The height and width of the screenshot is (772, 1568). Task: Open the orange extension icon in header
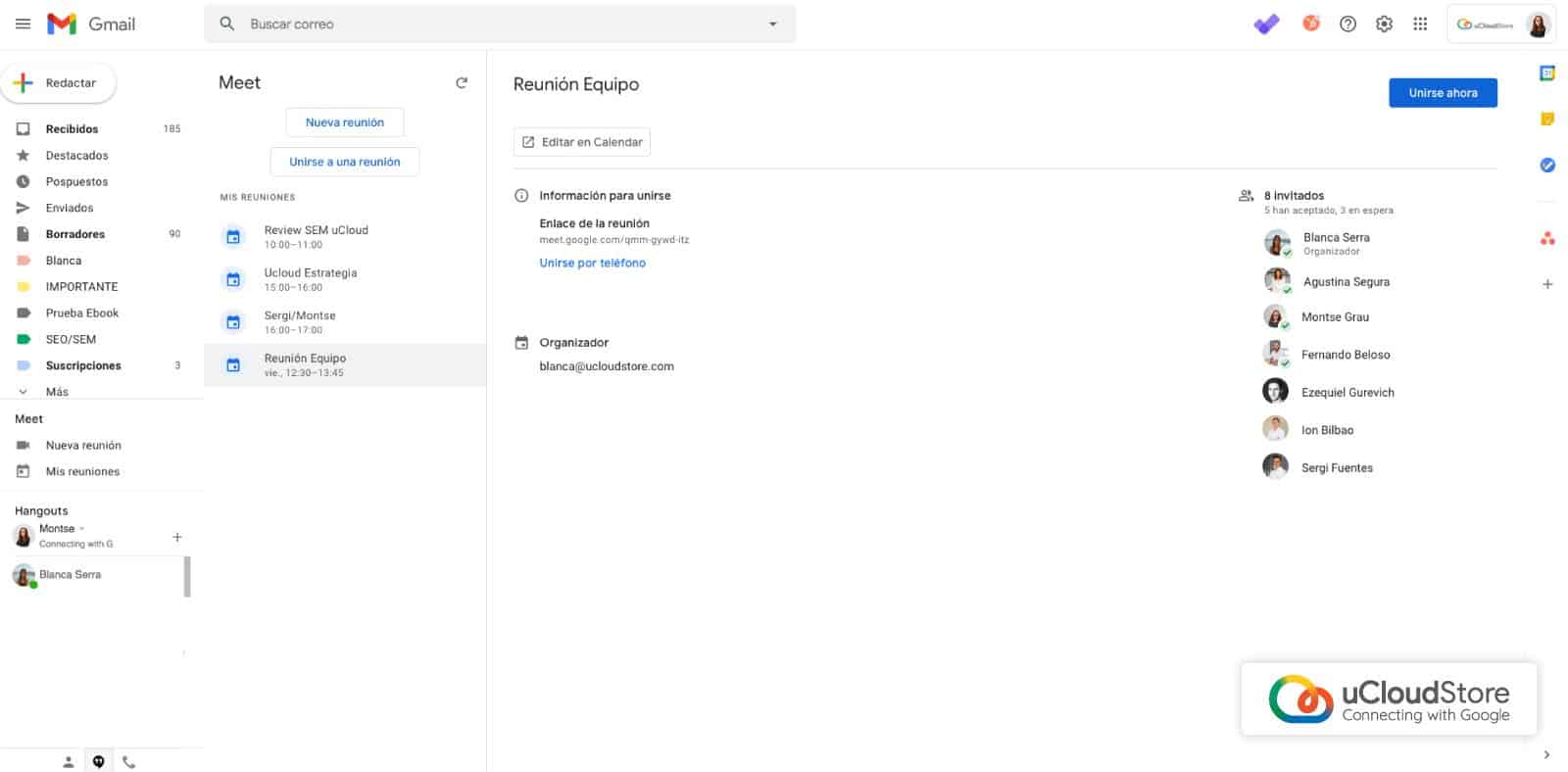(x=1310, y=24)
